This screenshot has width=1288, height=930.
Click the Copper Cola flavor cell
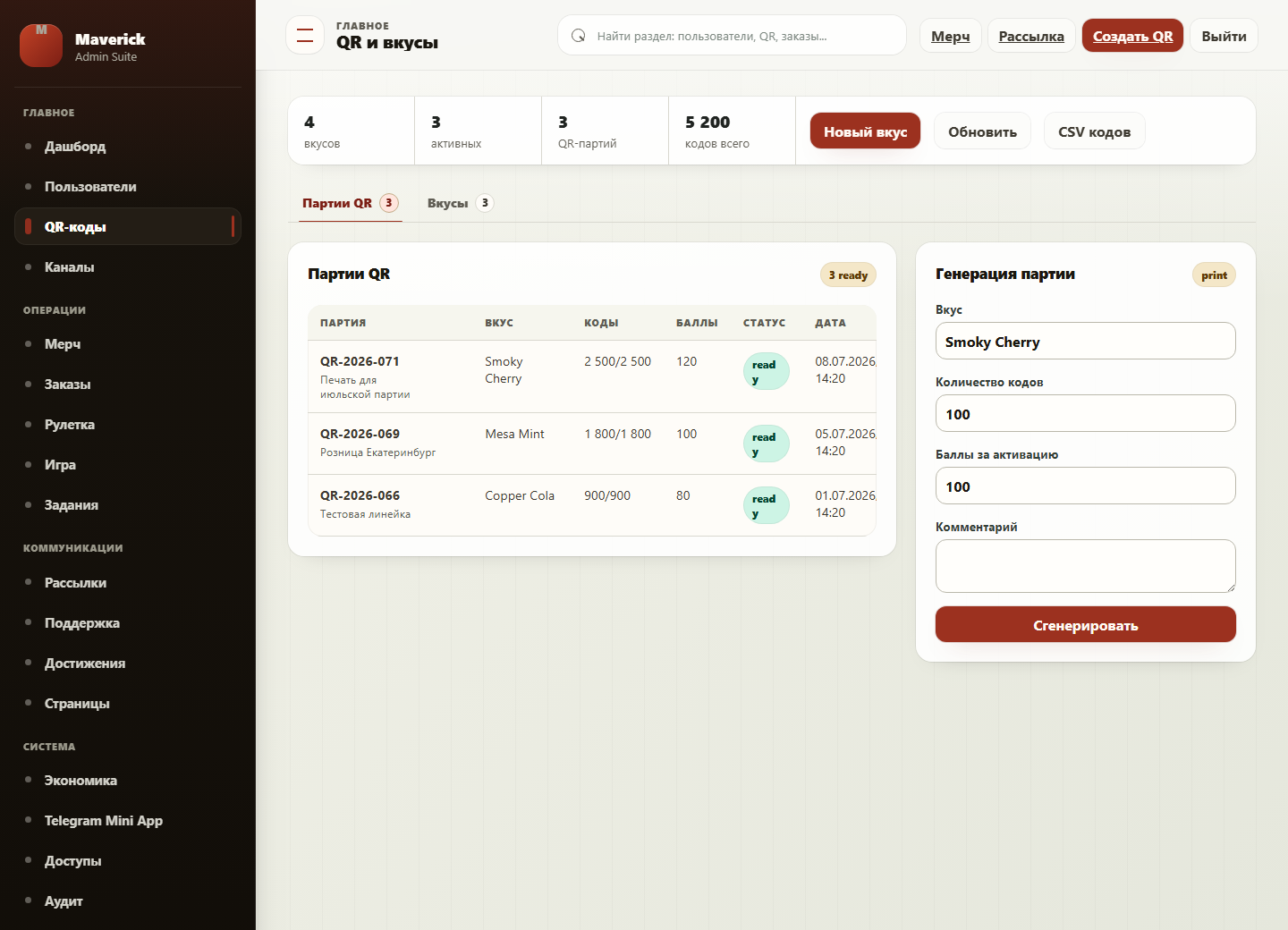pos(520,495)
